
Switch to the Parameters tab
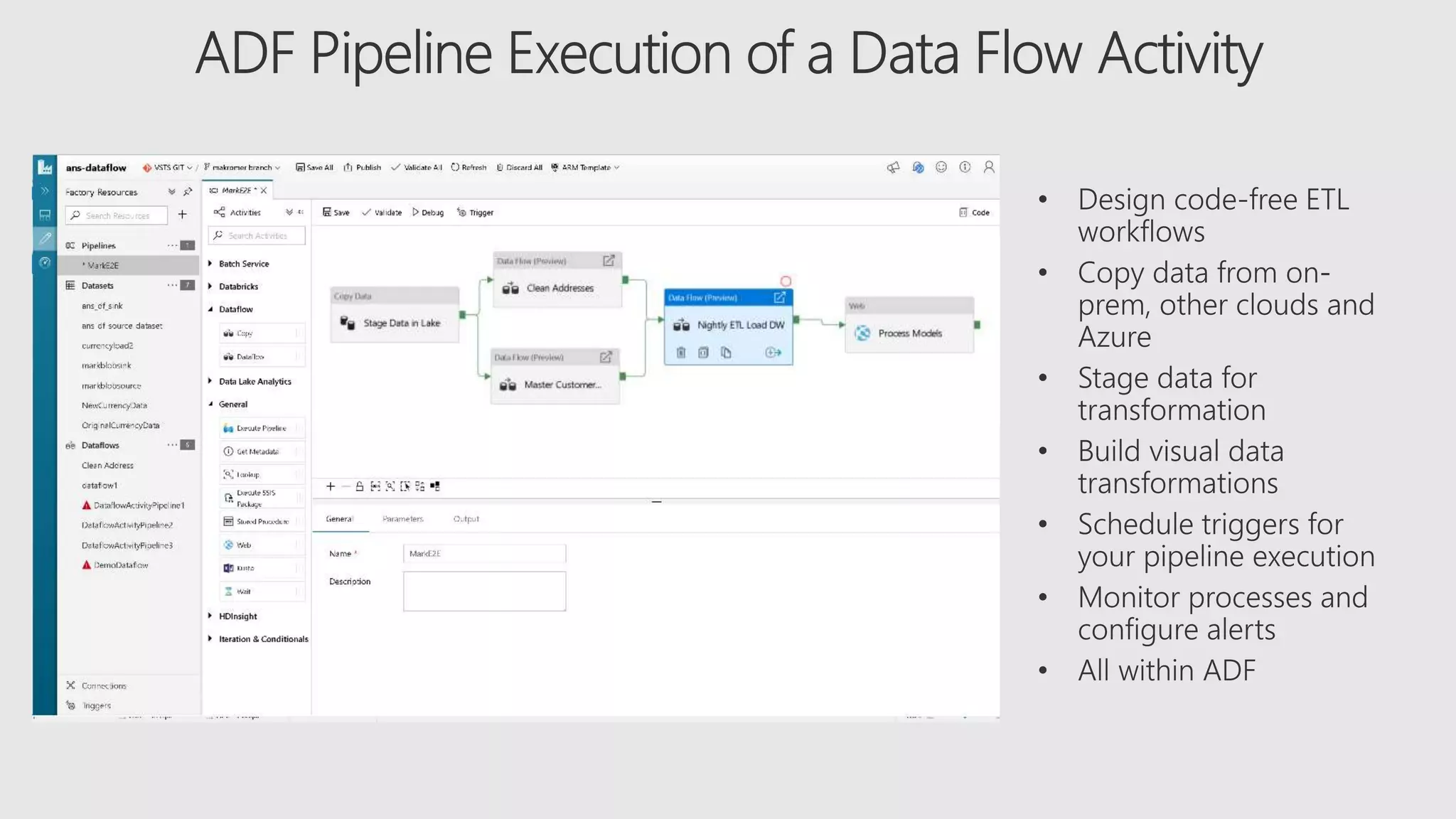(402, 519)
